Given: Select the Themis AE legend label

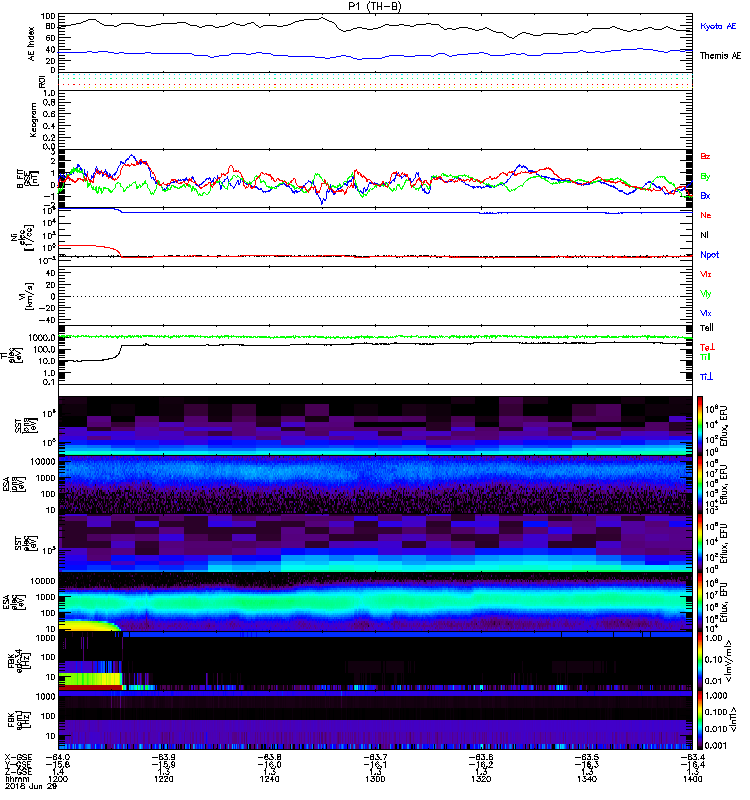Looking at the screenshot, I should 720,56.
